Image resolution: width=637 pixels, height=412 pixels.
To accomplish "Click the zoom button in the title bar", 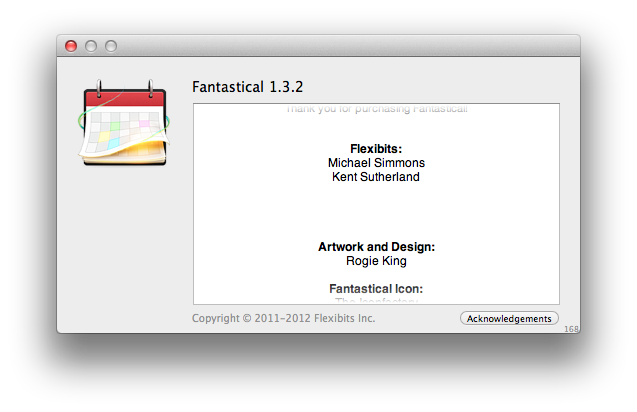I will click(x=111, y=46).
